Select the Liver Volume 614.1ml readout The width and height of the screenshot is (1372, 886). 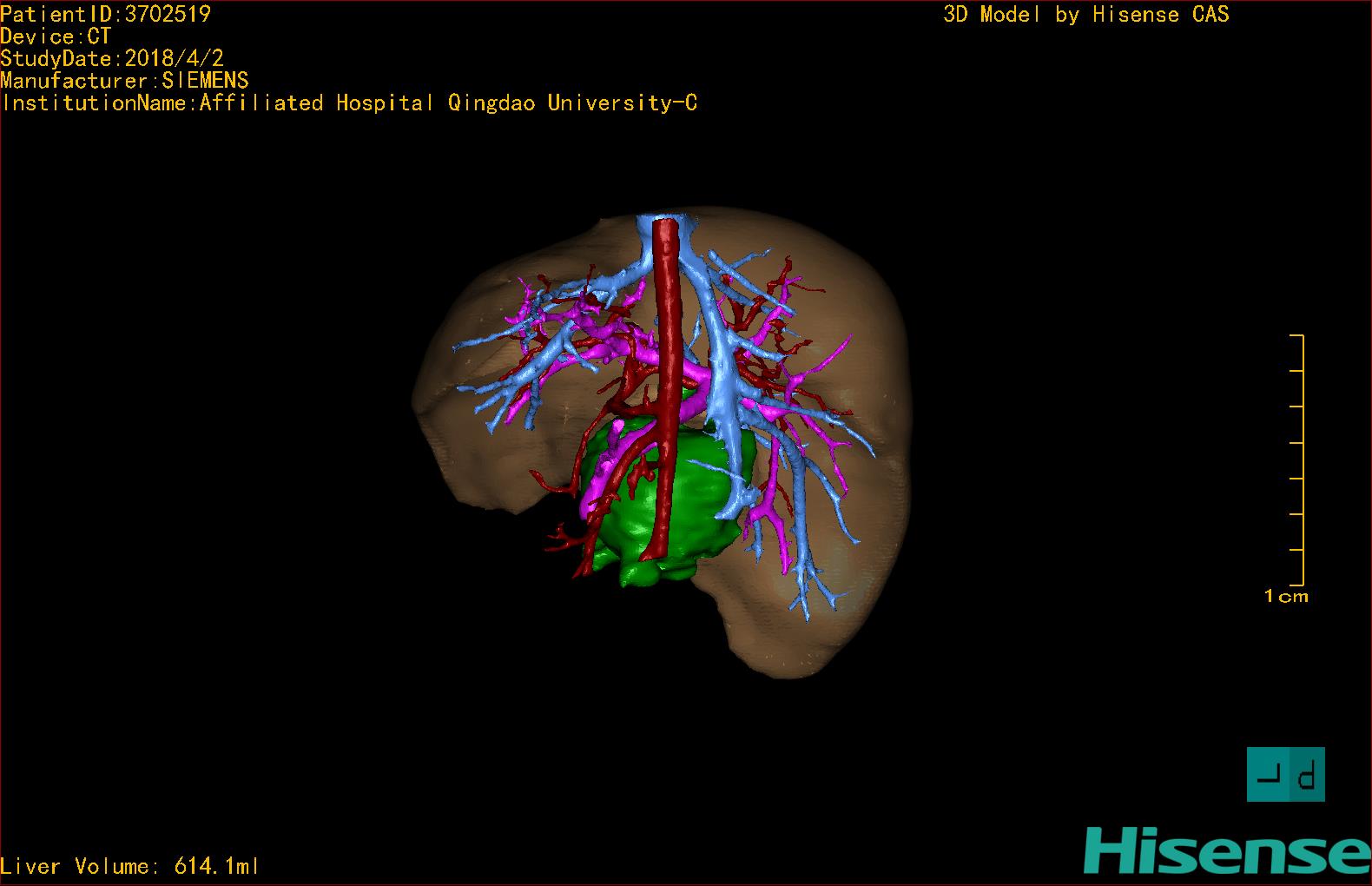coord(129,866)
